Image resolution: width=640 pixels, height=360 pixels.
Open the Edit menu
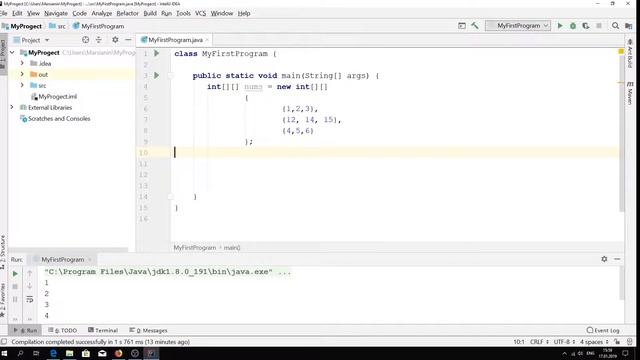tap(17, 13)
